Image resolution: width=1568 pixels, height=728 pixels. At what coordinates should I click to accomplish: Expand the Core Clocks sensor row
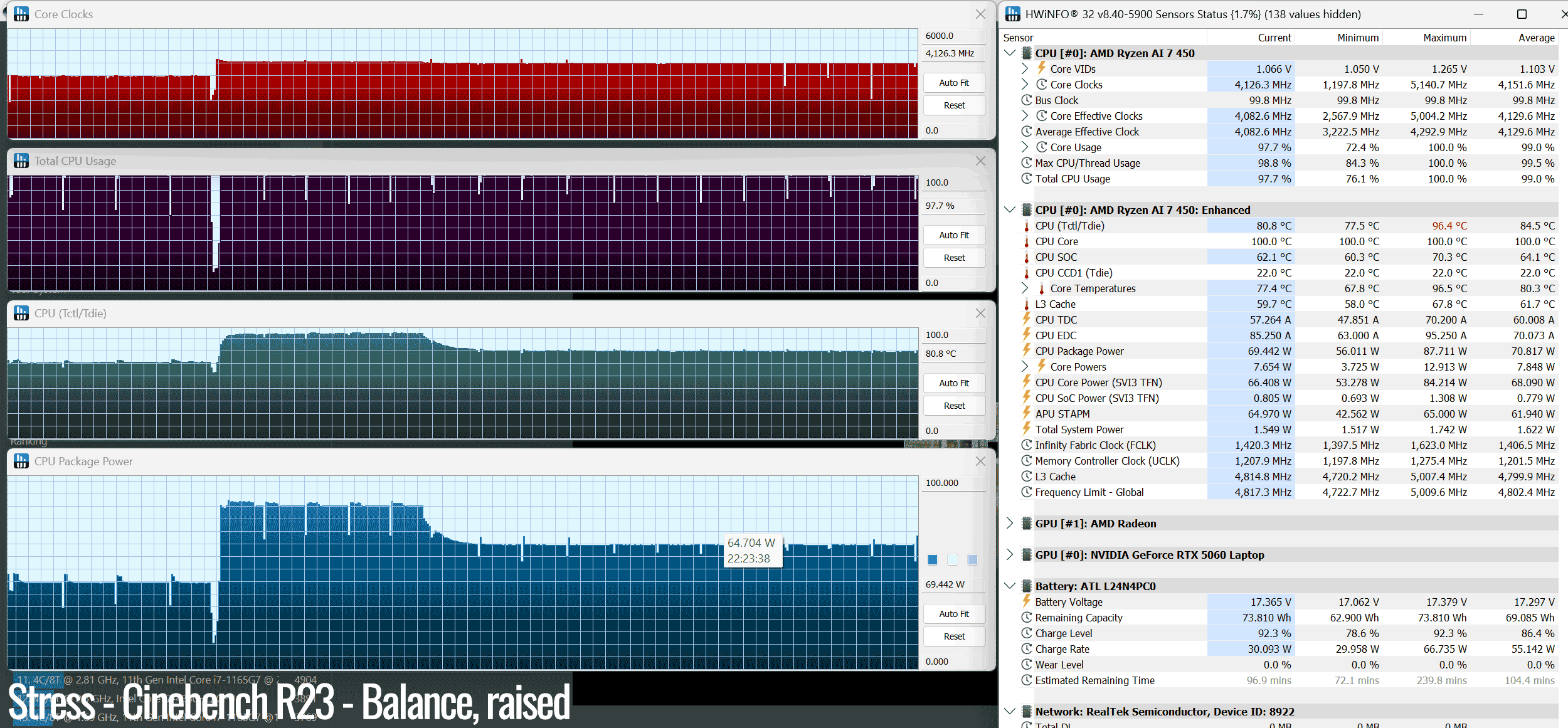(x=1025, y=84)
